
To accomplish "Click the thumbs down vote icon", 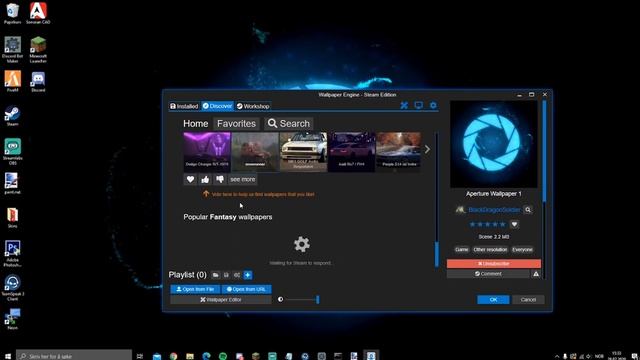I will 220,179.
